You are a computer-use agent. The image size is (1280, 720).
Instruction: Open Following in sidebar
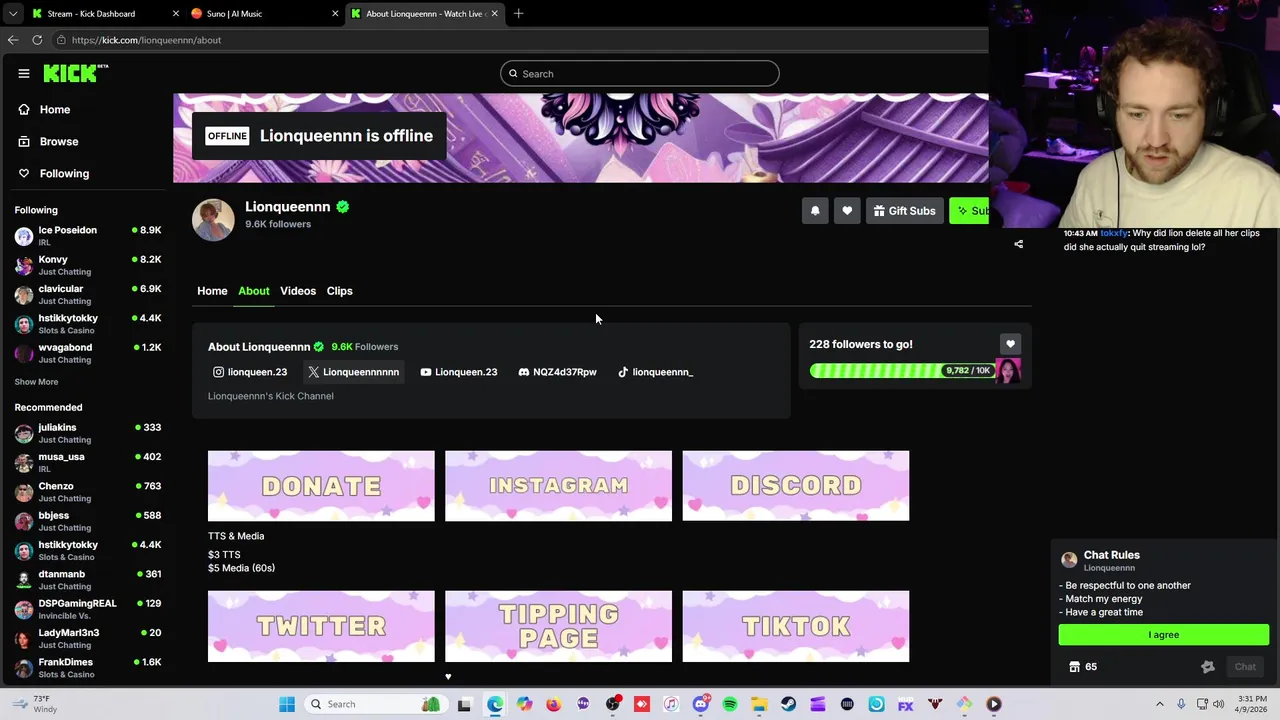coord(54,174)
